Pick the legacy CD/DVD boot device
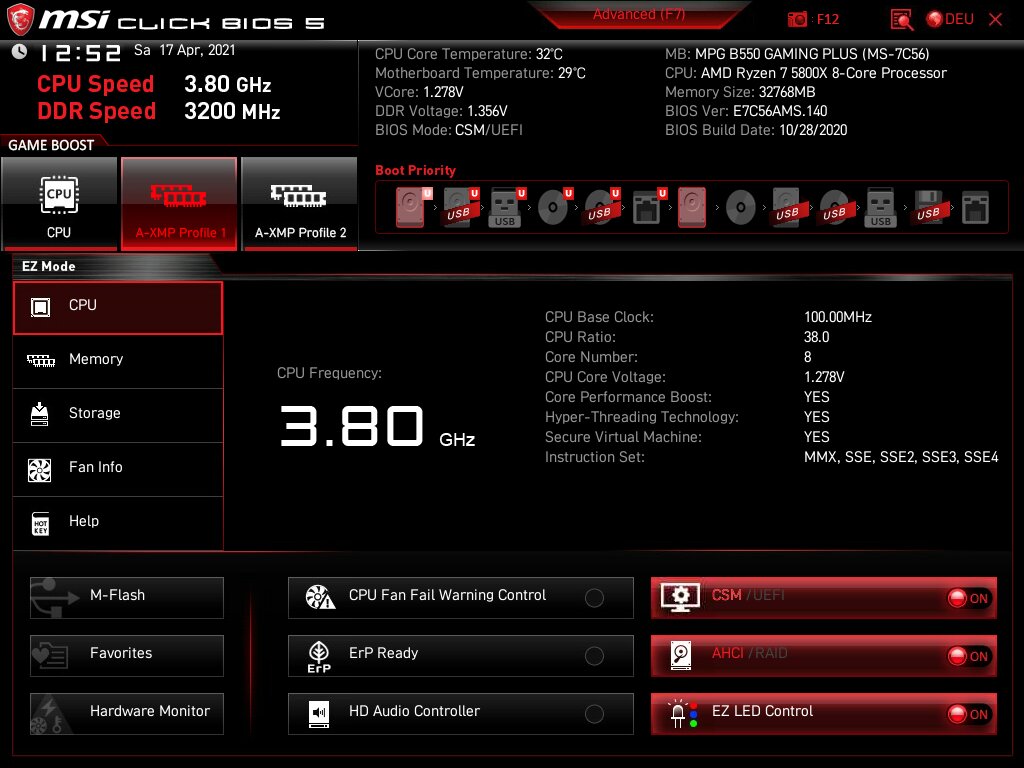Viewport: 1024px width, 768px height. tap(741, 208)
